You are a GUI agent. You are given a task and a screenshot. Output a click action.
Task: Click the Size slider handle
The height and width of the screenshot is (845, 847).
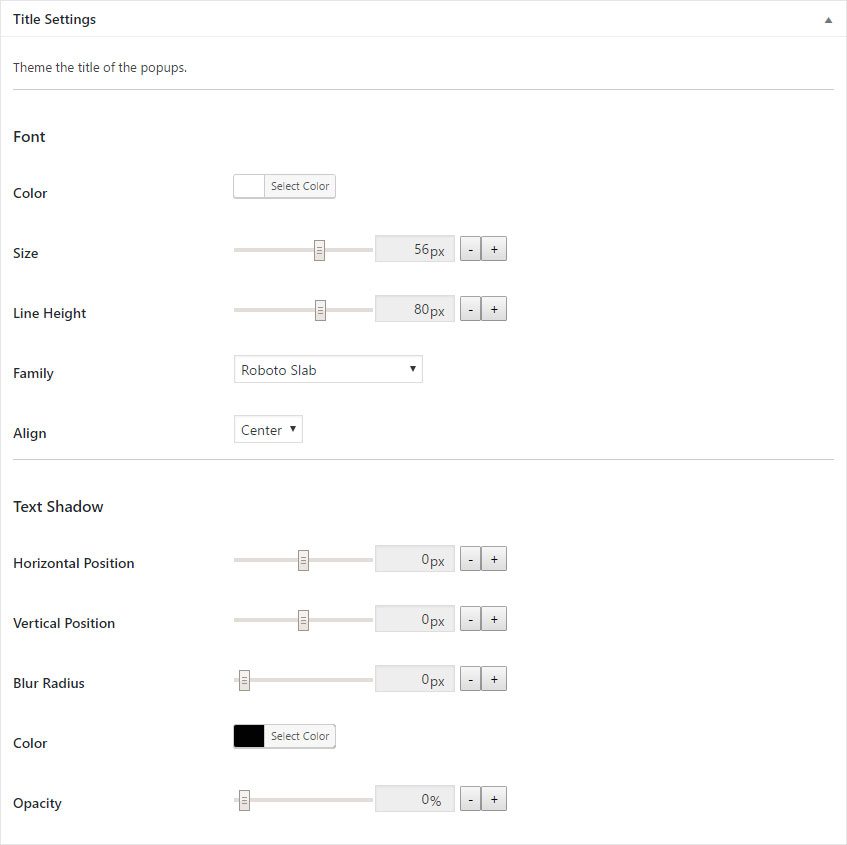pos(320,248)
